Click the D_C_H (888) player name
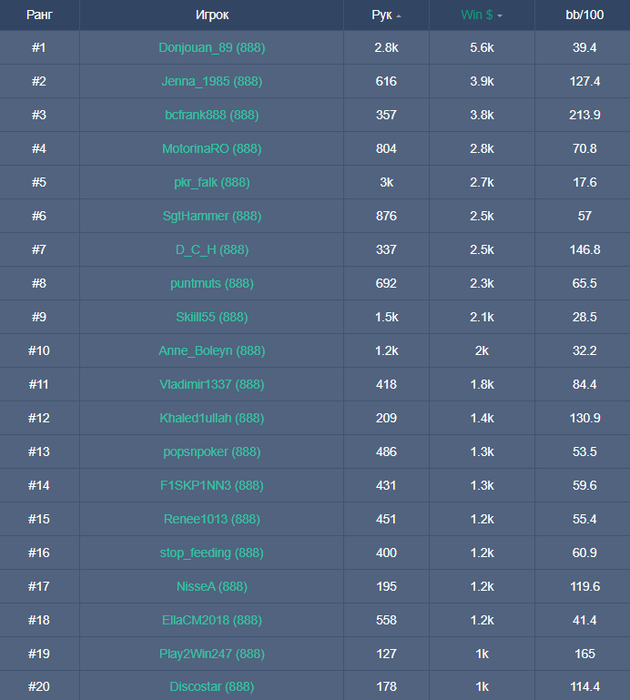The height and width of the screenshot is (700, 630). tap(212, 250)
